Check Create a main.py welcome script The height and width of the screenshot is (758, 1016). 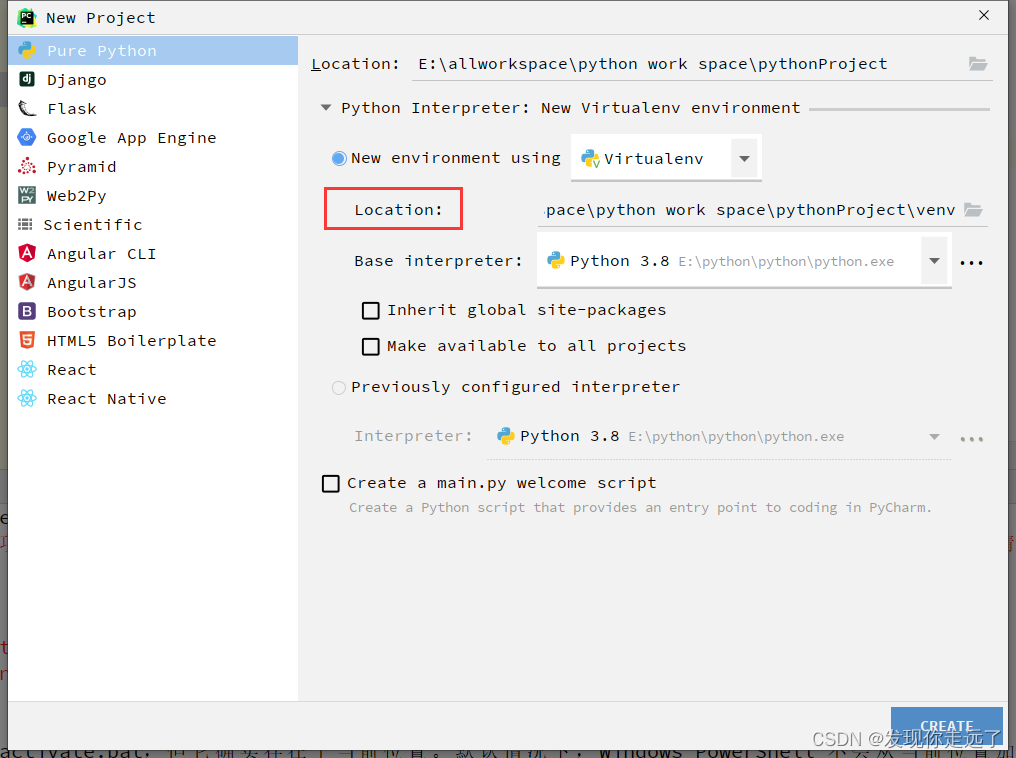(x=330, y=483)
